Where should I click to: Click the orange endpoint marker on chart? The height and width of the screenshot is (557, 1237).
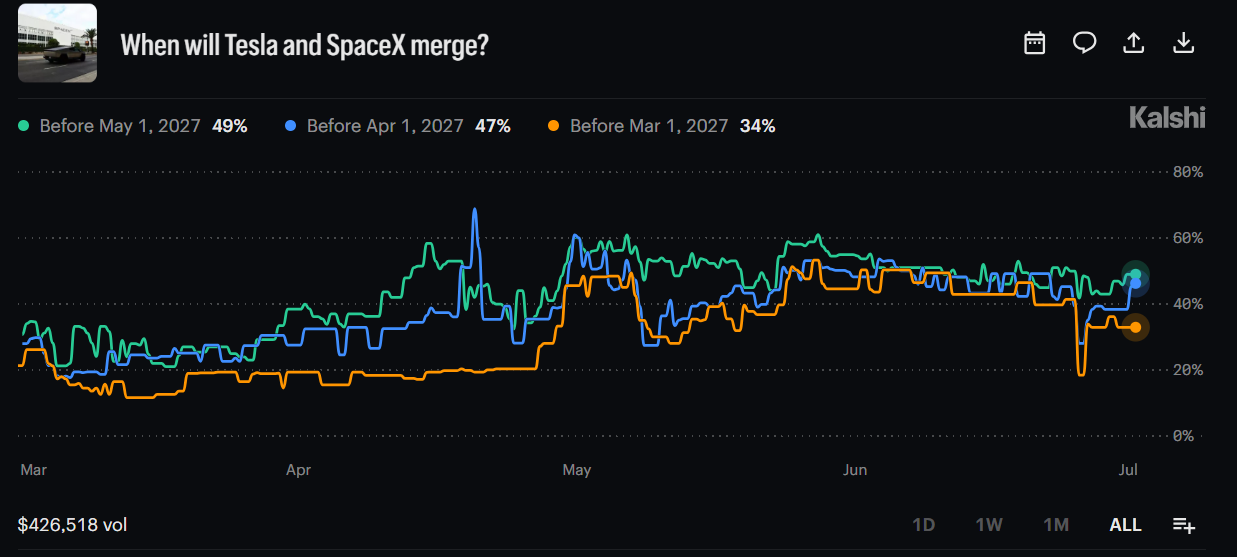(x=1135, y=327)
